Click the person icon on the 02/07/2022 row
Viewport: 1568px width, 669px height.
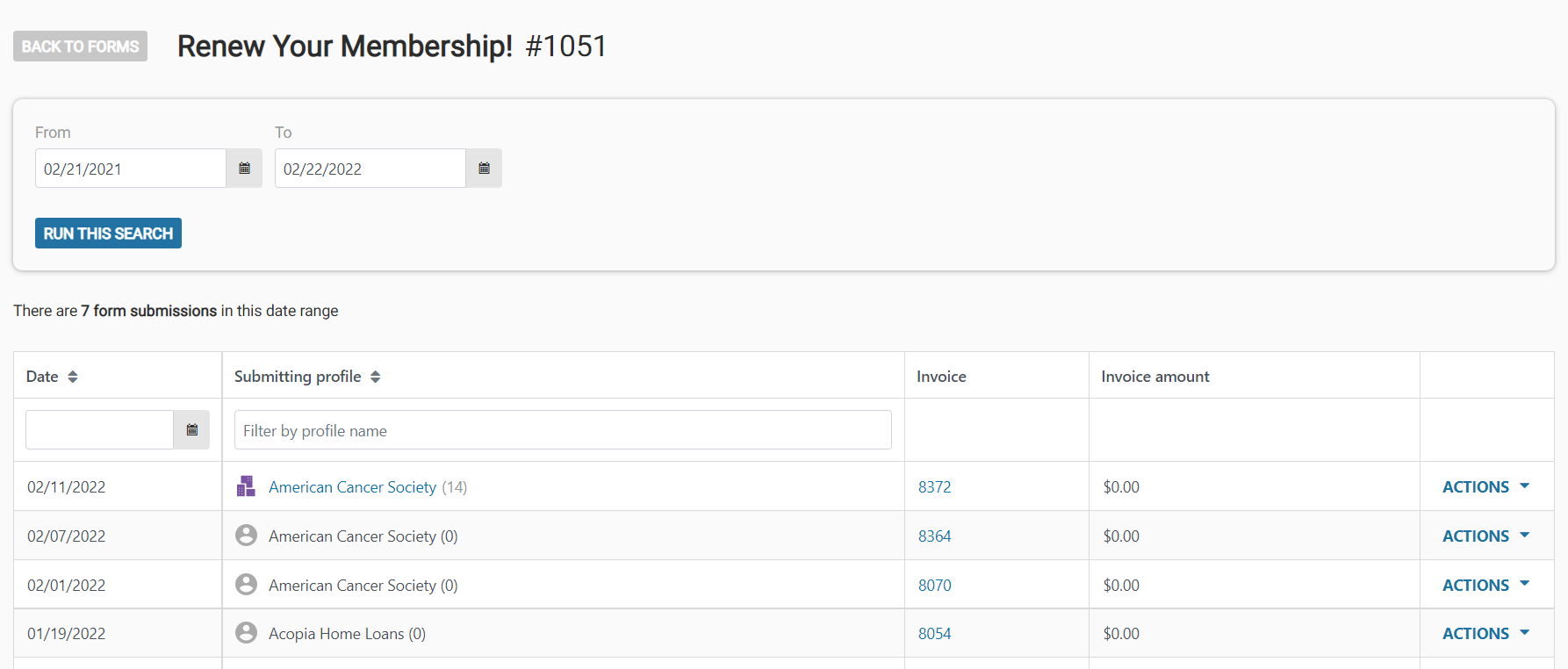point(247,536)
